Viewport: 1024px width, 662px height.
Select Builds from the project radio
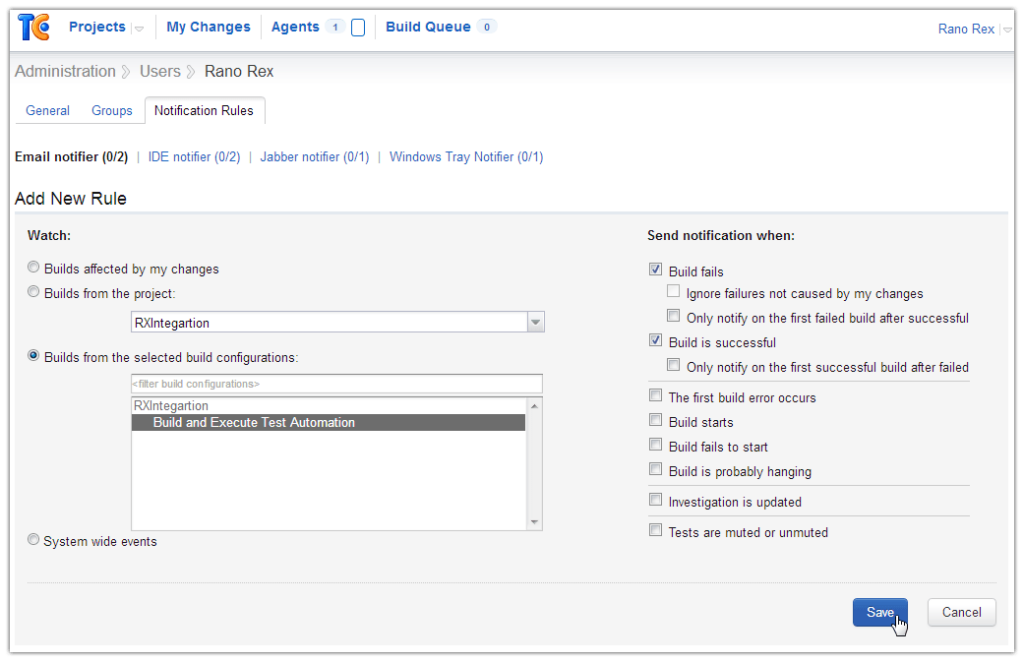click(x=33, y=292)
